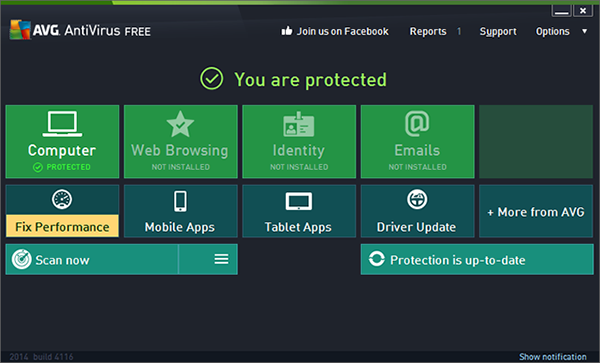Image resolution: width=600 pixels, height=363 pixels.
Task: Click the Facebook thumbs-up icon
Action: click(287, 31)
